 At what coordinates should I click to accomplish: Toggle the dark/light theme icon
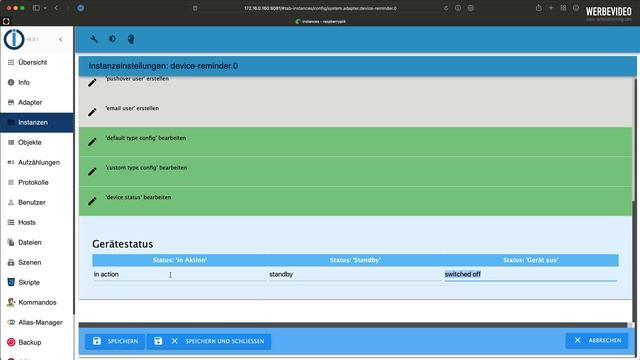pos(112,39)
